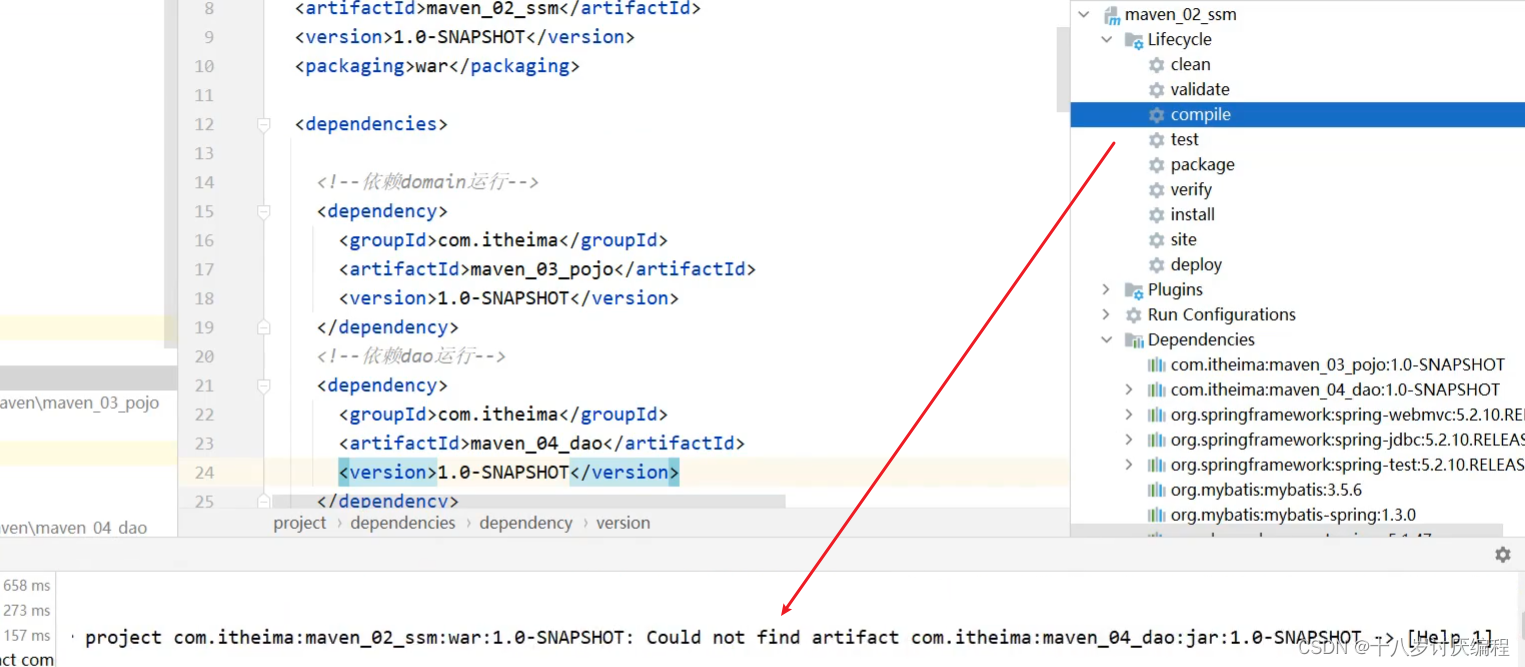This screenshot has width=1525, height=667.
Task: Open the run panel settings gear
Action: click(1502, 554)
